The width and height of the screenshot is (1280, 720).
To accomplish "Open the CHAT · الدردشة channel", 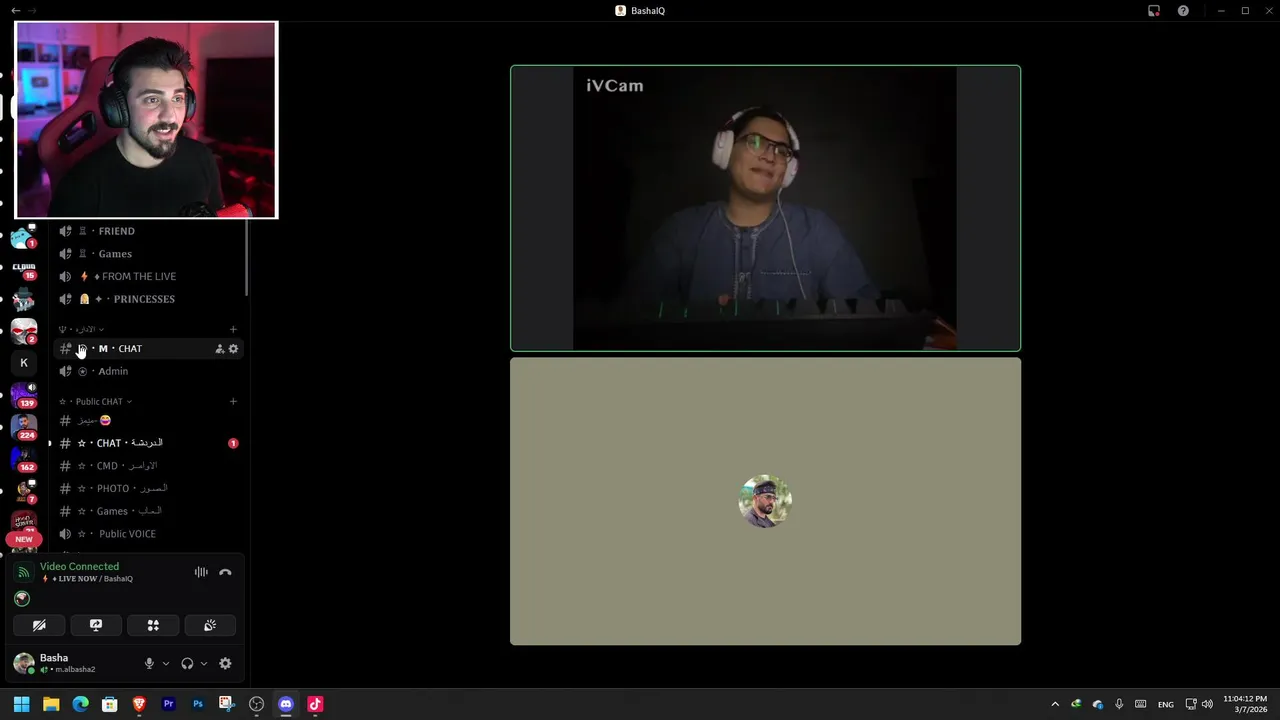I will [x=149, y=443].
